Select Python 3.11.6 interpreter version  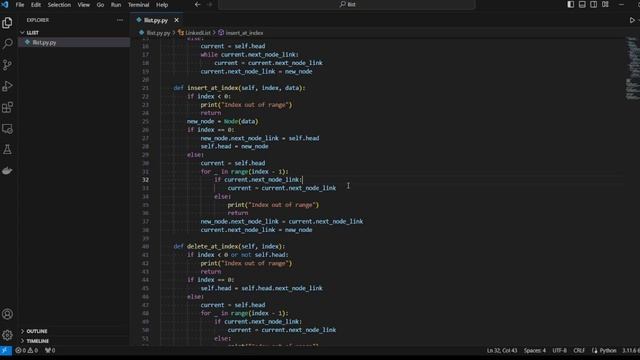[x=631, y=350]
